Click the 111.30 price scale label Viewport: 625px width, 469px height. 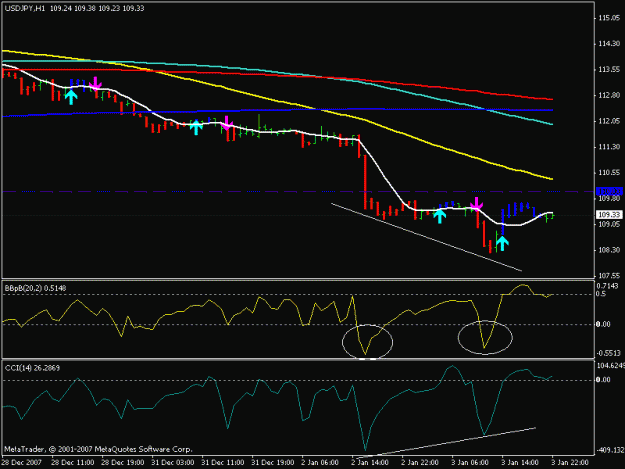(x=609, y=147)
